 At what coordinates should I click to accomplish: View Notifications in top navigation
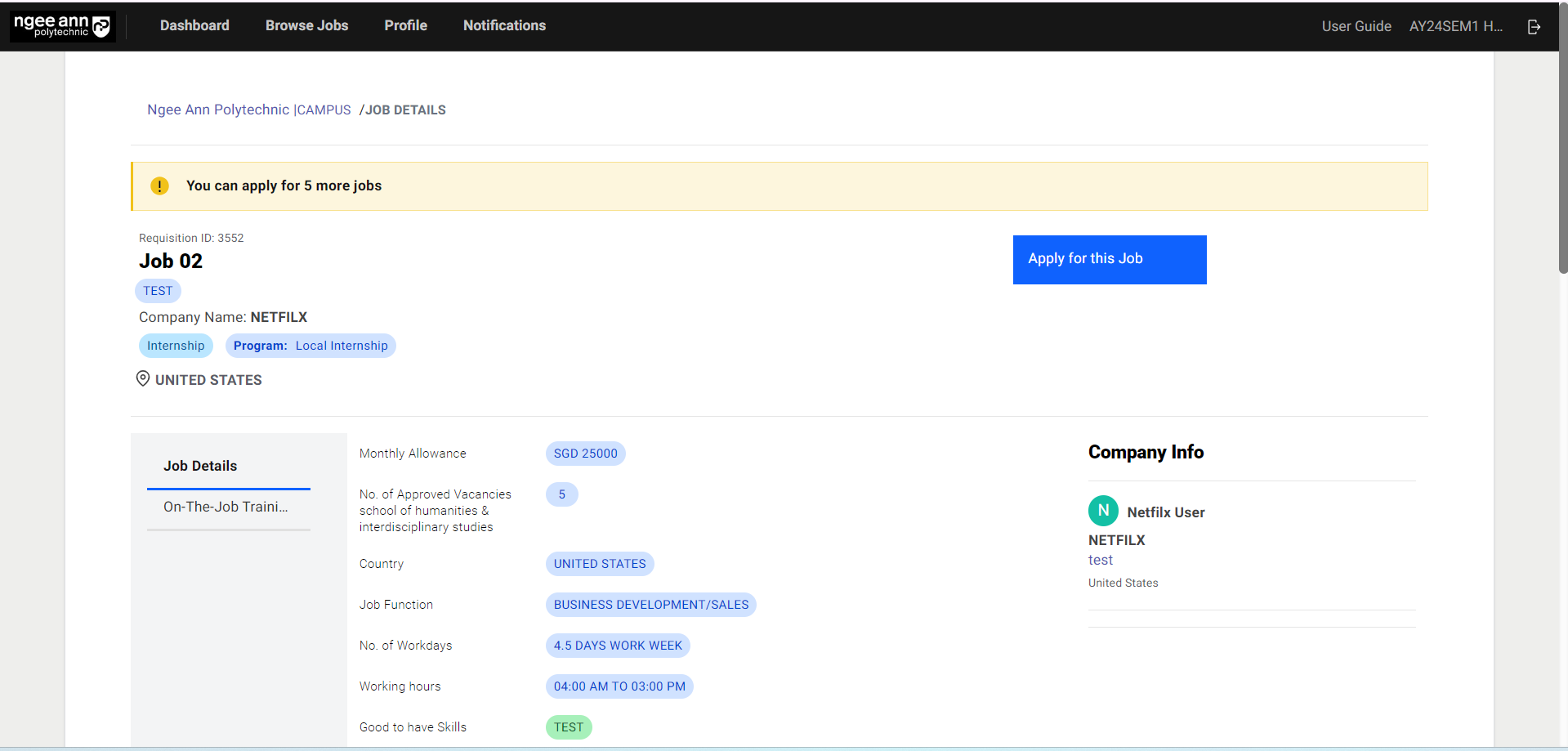504,25
